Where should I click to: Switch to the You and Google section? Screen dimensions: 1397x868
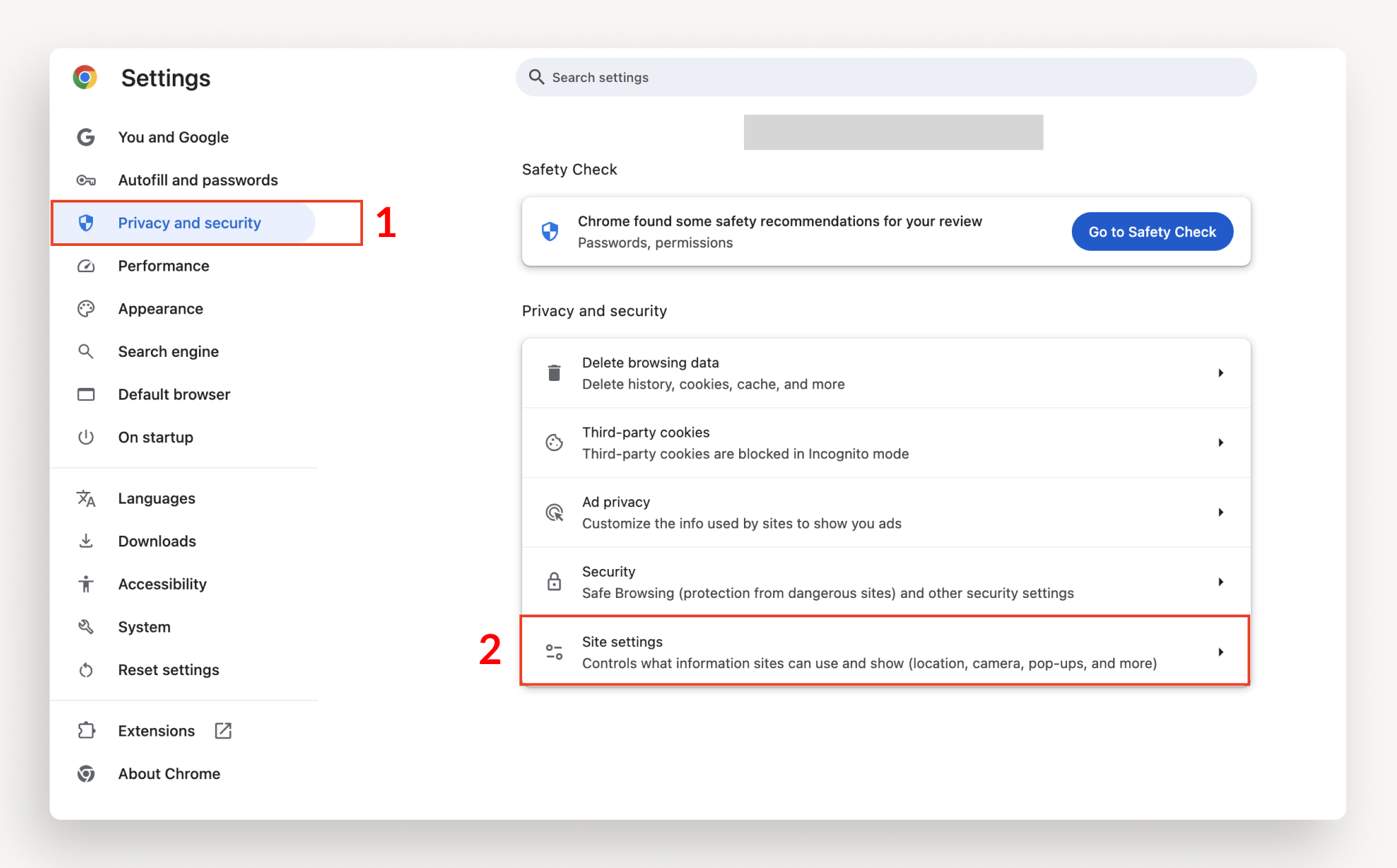click(173, 137)
